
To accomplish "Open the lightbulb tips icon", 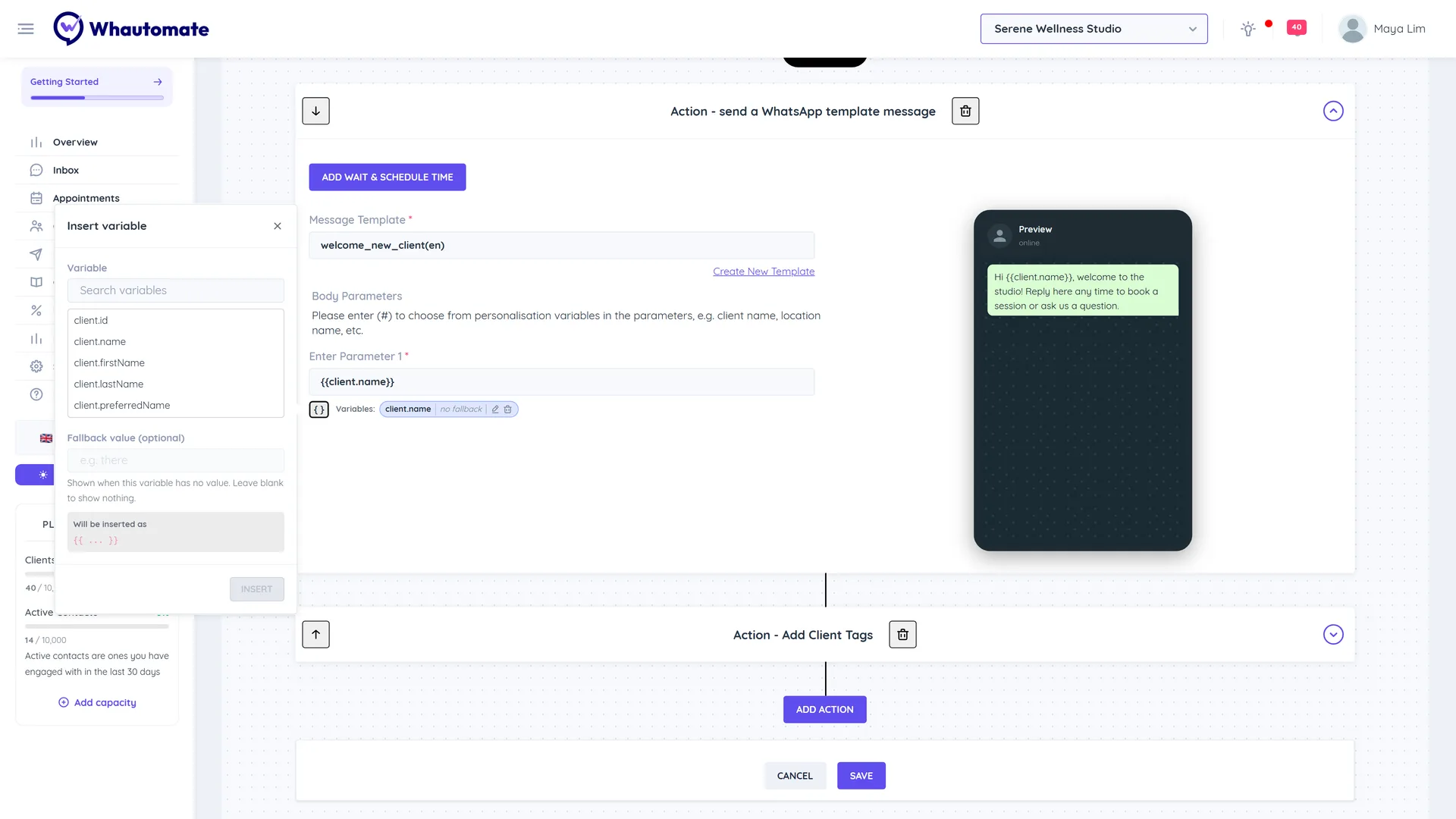I will coord(1247,29).
